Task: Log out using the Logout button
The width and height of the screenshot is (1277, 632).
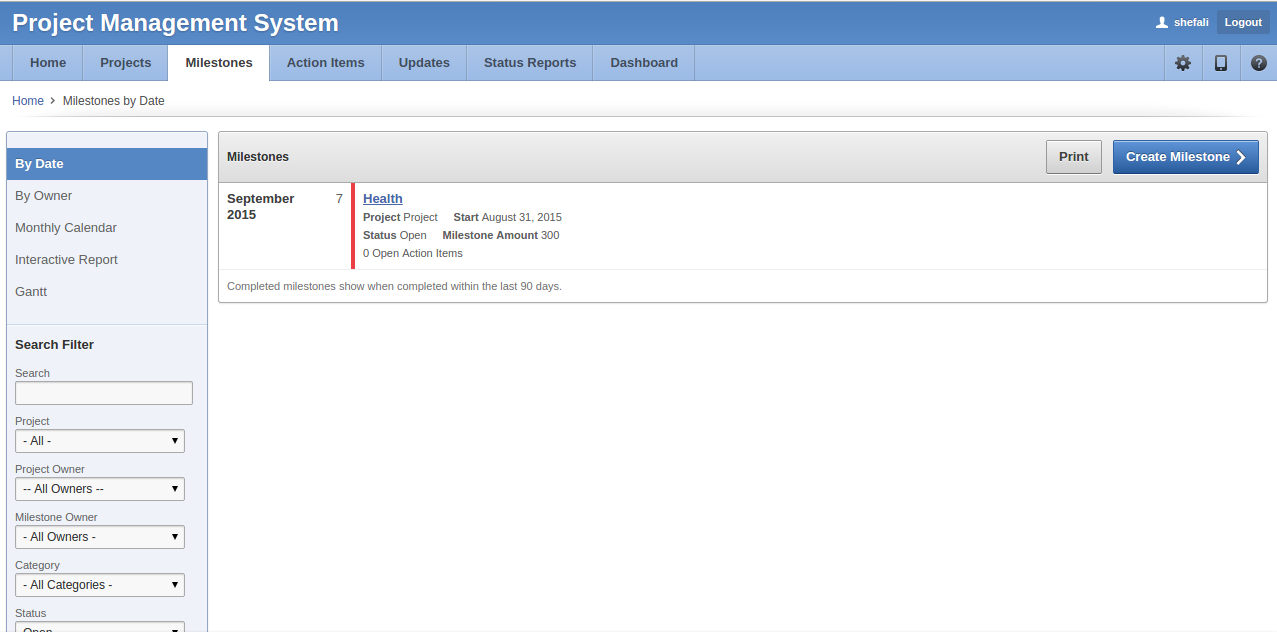Action: coord(1243,22)
